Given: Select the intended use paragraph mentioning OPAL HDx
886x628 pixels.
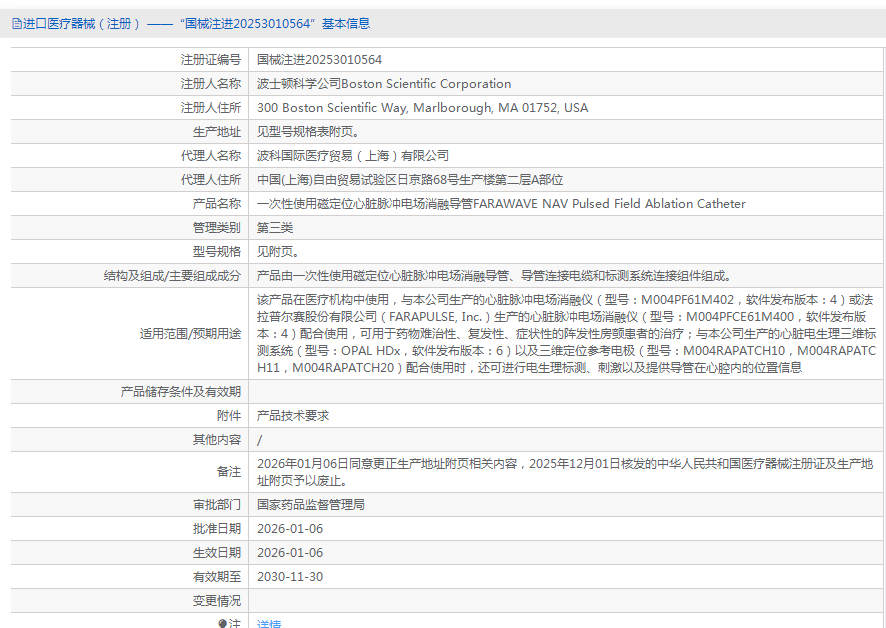Looking at the screenshot, I should point(566,334).
